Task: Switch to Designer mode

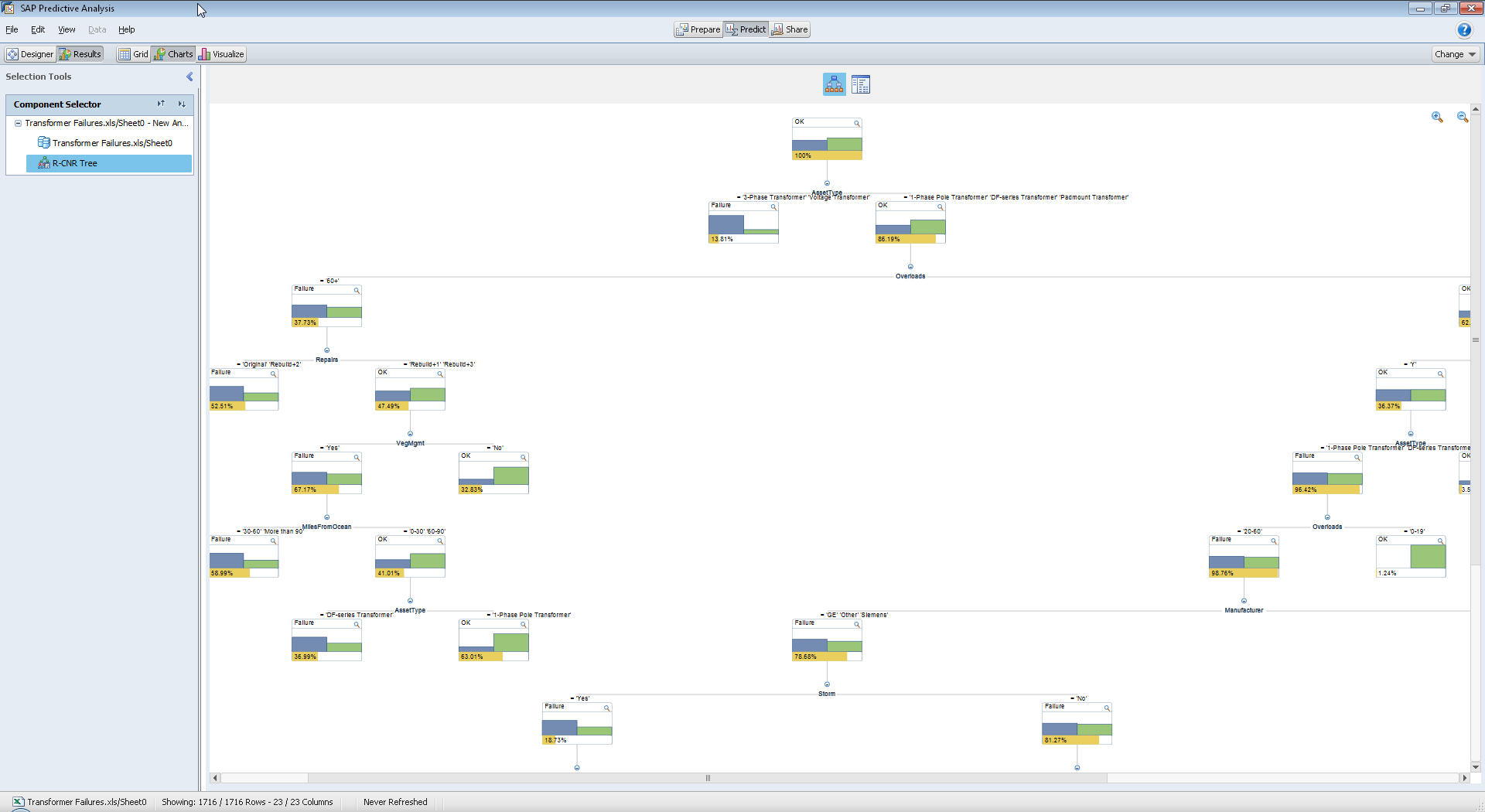Action: coord(30,54)
